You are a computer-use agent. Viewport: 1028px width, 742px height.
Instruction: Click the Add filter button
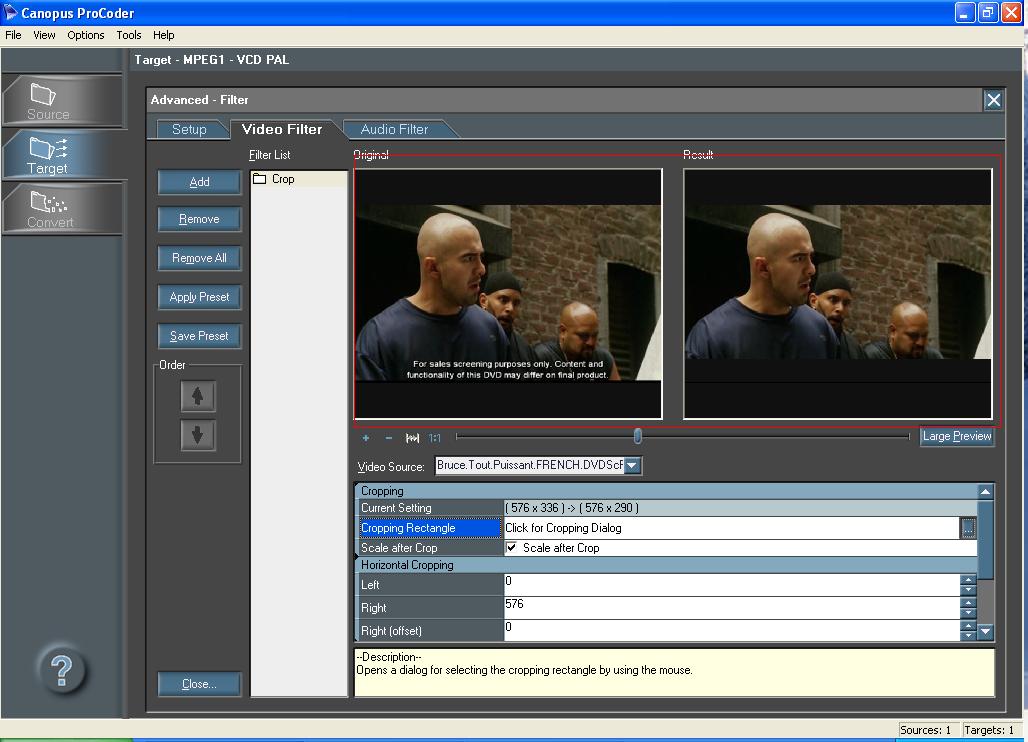199,182
